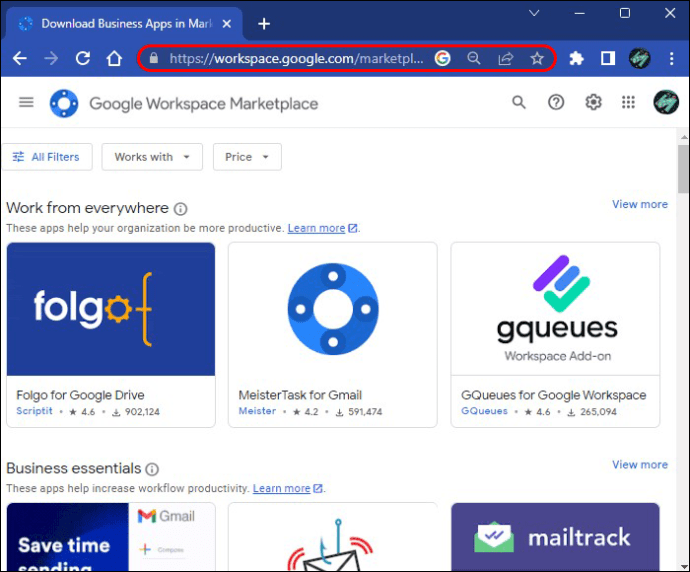Open the MeisterTask for Gmail card image

[333, 309]
